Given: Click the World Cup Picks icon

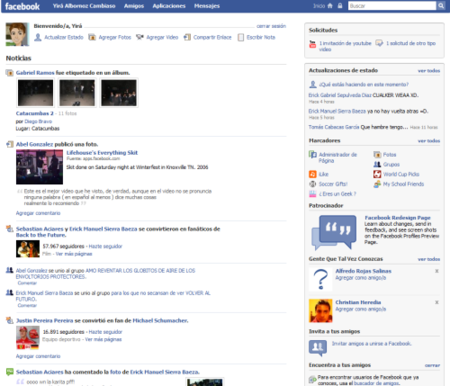Looking at the screenshot, I should click(377, 174).
